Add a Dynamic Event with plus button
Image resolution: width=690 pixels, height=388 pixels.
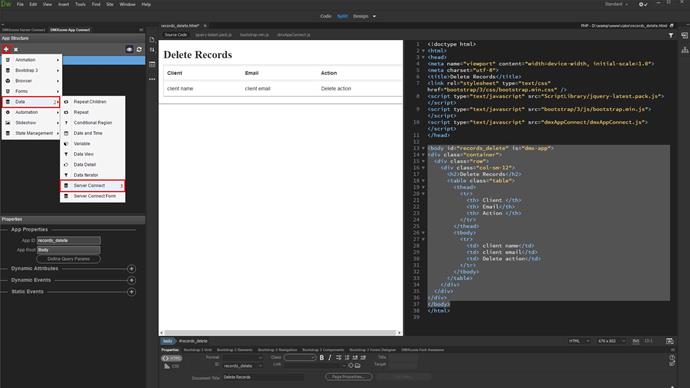click(x=131, y=280)
